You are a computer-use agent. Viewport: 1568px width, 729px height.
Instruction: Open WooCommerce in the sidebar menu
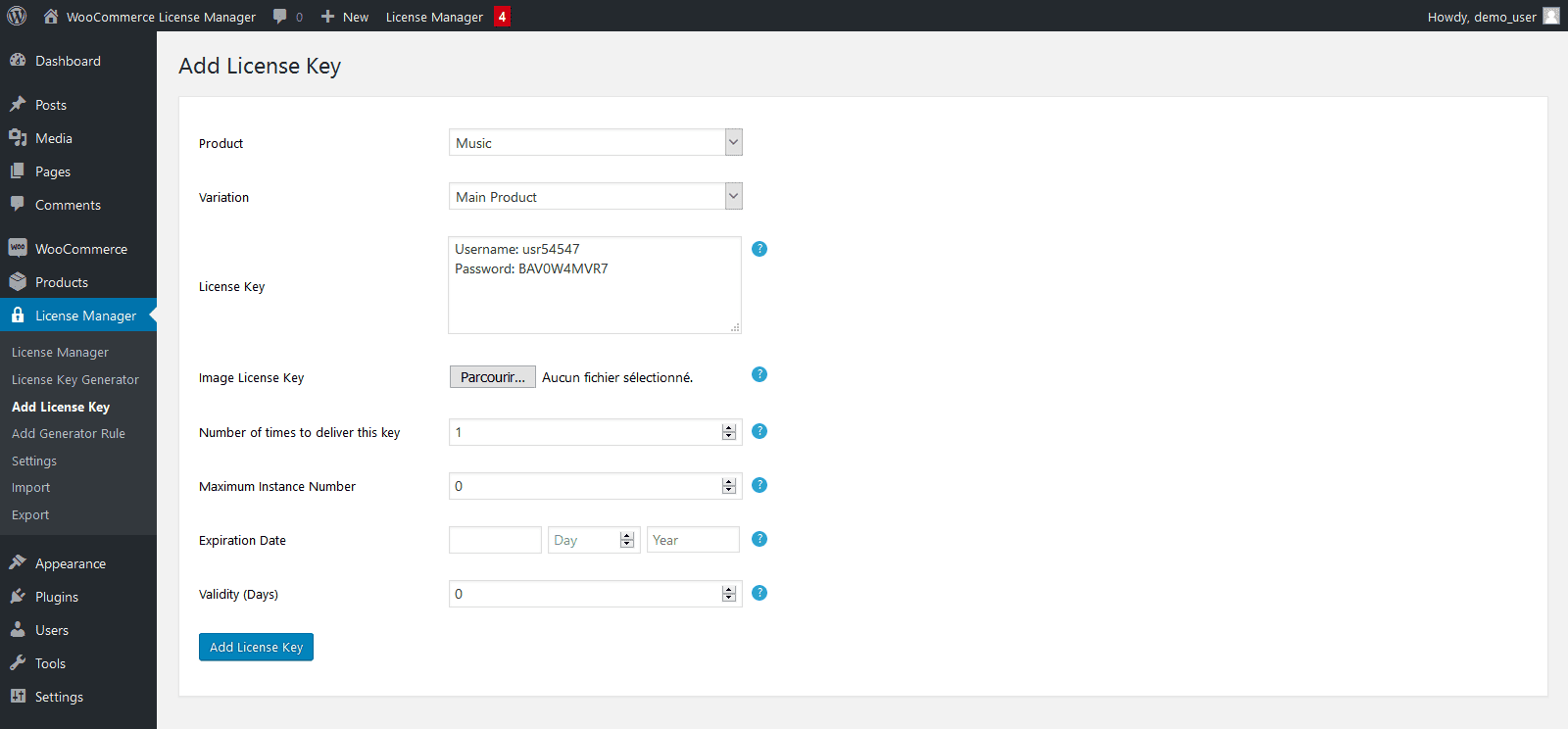pyautogui.click(x=80, y=249)
